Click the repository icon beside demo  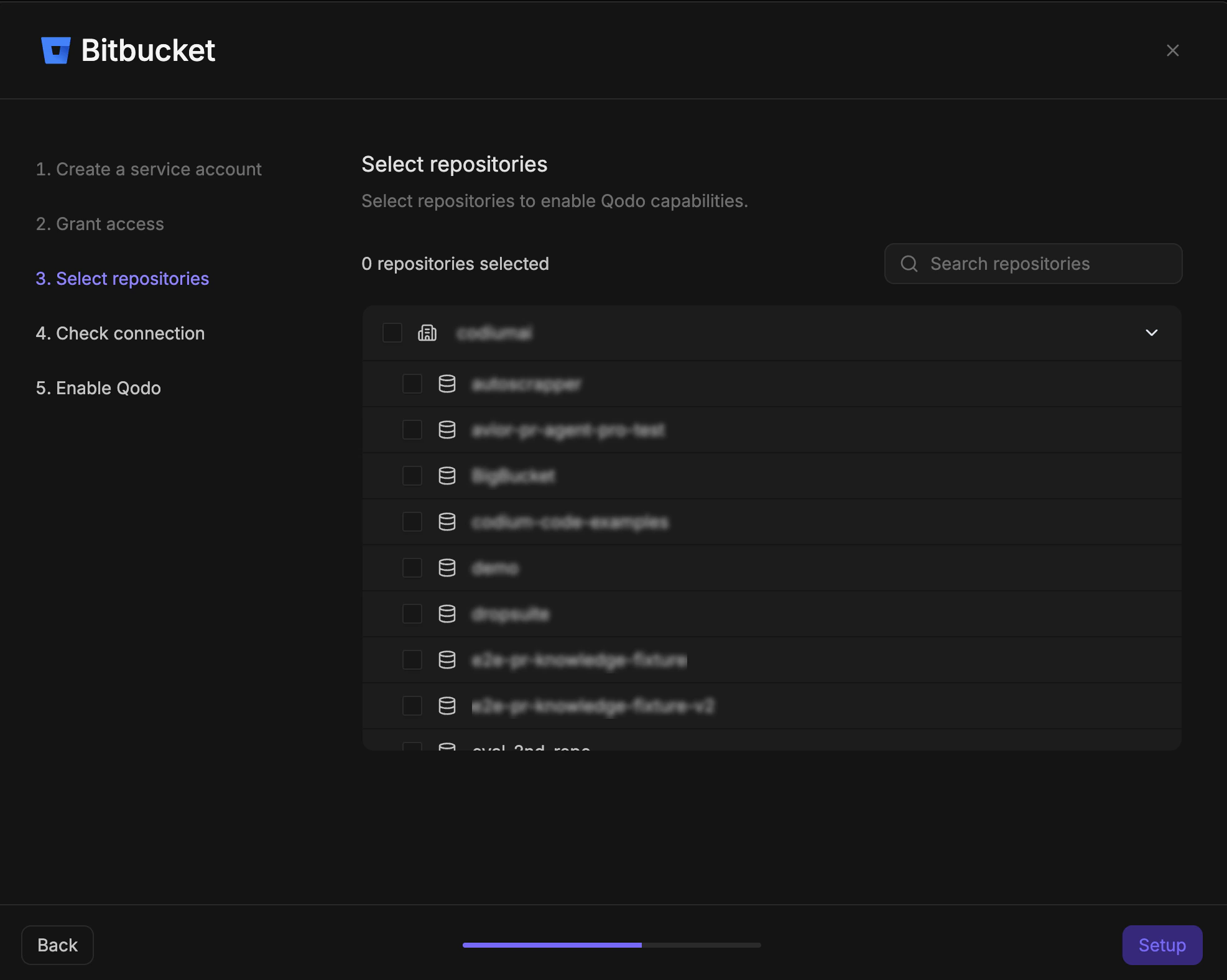click(447, 567)
